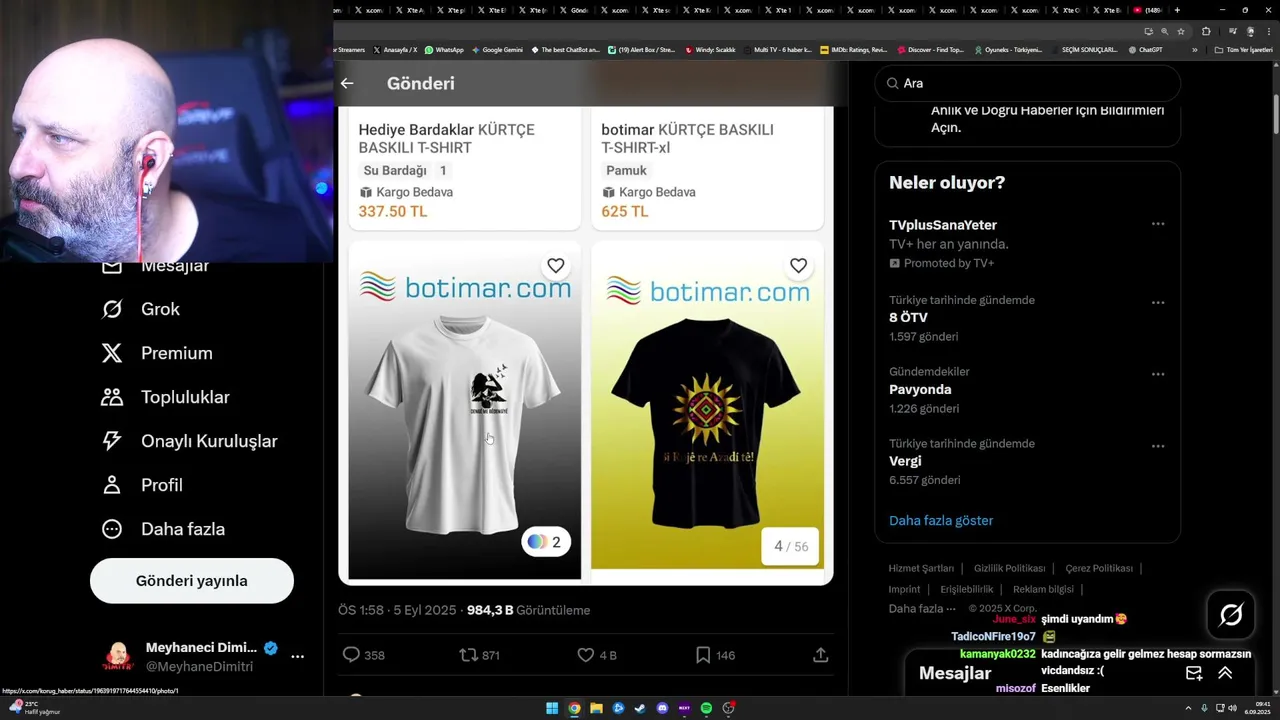
Task: Open Discord from the taskbar
Action: click(x=662, y=708)
